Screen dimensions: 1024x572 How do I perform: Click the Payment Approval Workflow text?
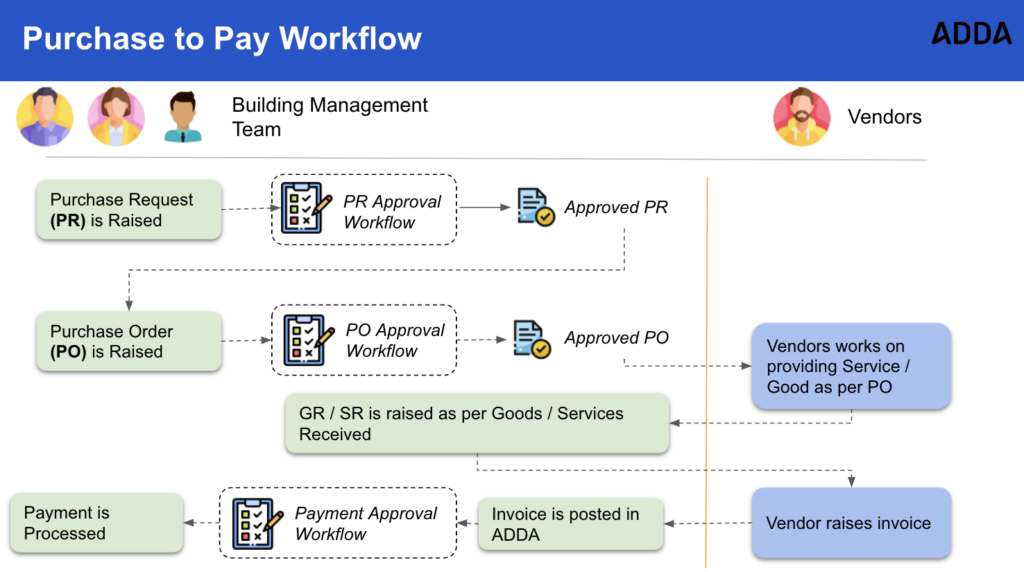pyautogui.click(x=366, y=524)
